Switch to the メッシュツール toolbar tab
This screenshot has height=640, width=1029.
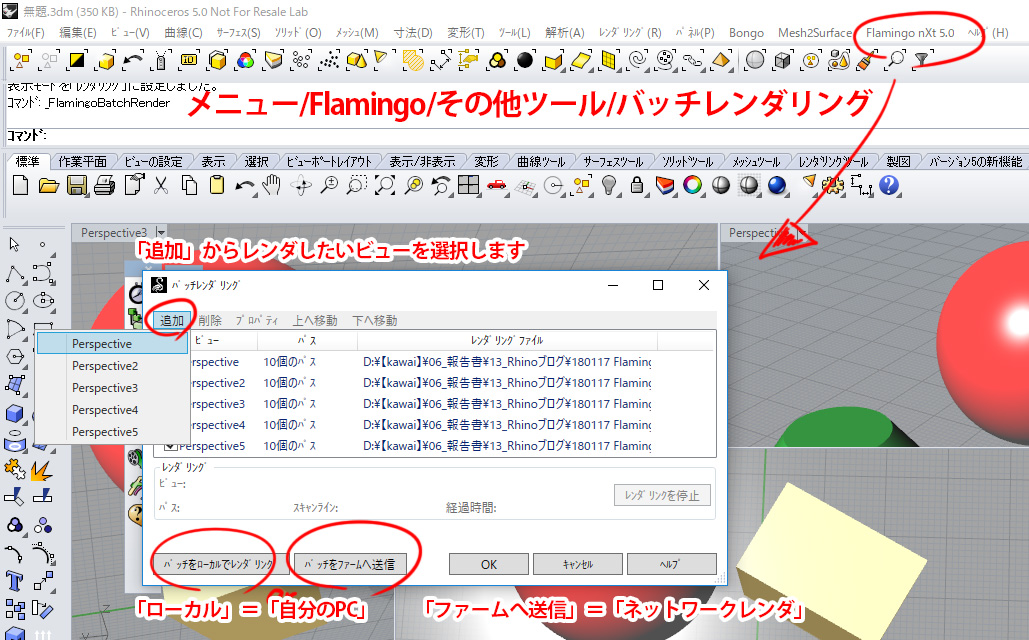756,161
